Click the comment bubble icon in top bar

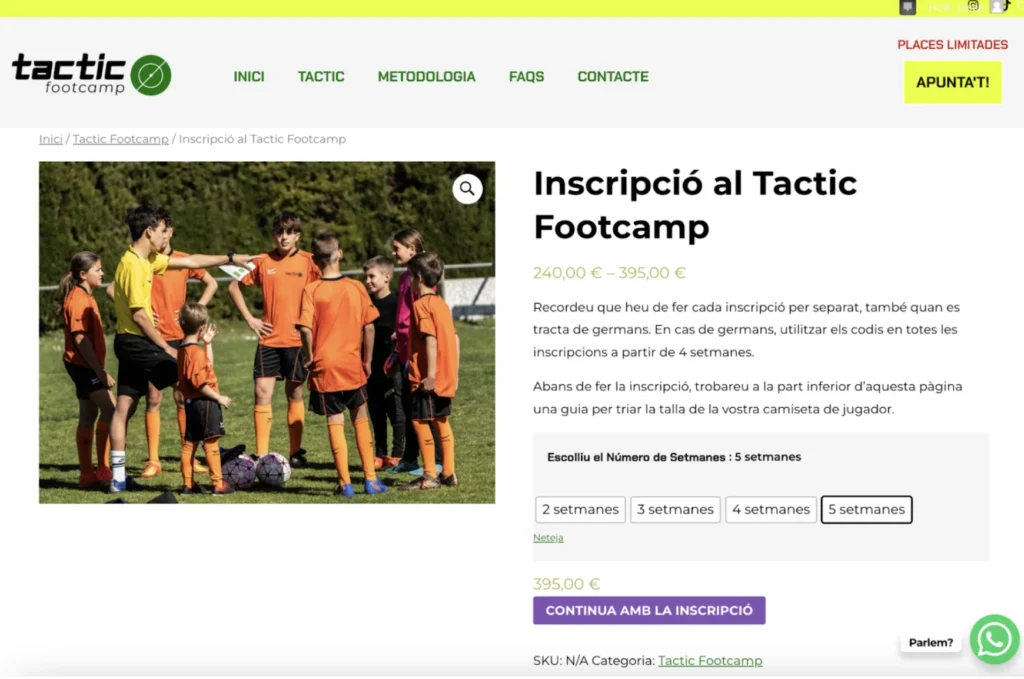coord(907,7)
